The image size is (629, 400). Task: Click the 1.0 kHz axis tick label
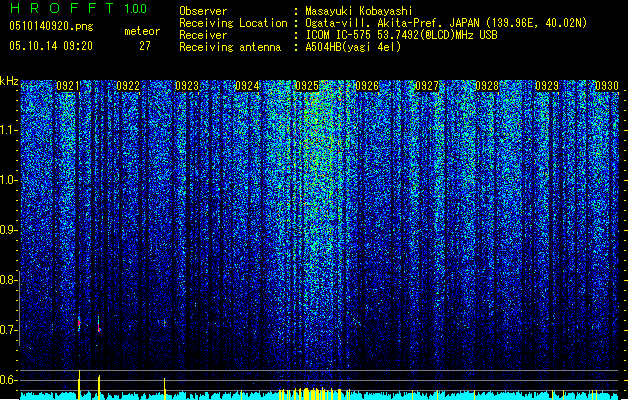(x=9, y=180)
